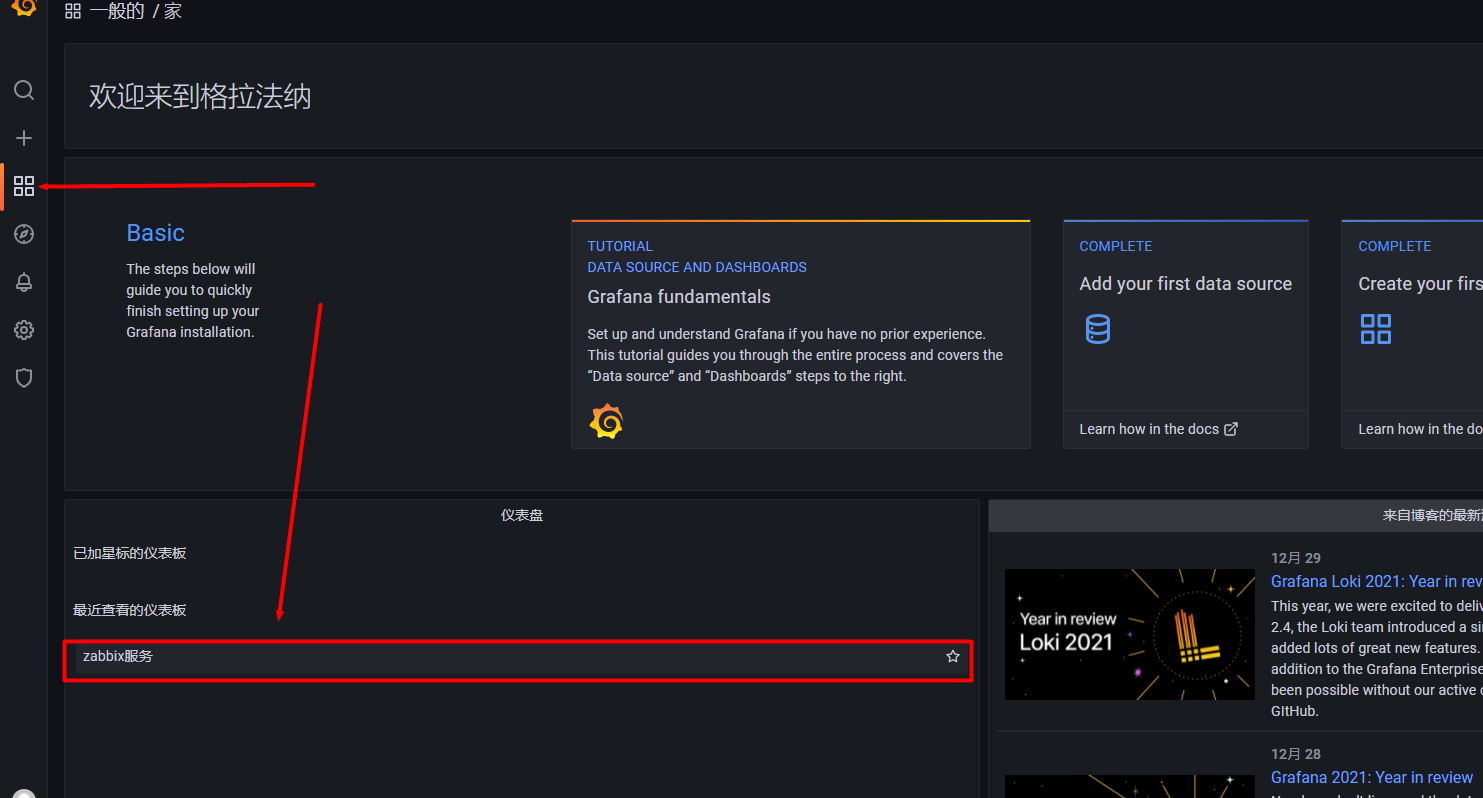Open the Server Admin shield icon
The width and height of the screenshot is (1483, 798).
click(x=24, y=378)
